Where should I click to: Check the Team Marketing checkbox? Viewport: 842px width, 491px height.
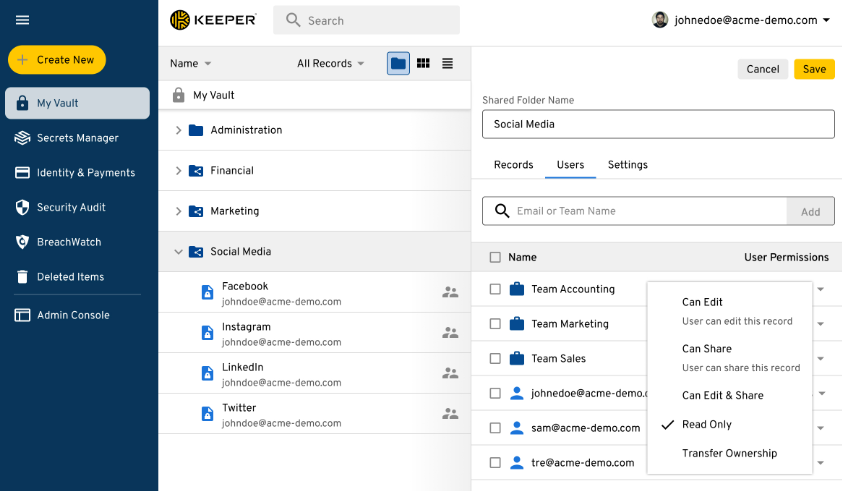coord(495,324)
